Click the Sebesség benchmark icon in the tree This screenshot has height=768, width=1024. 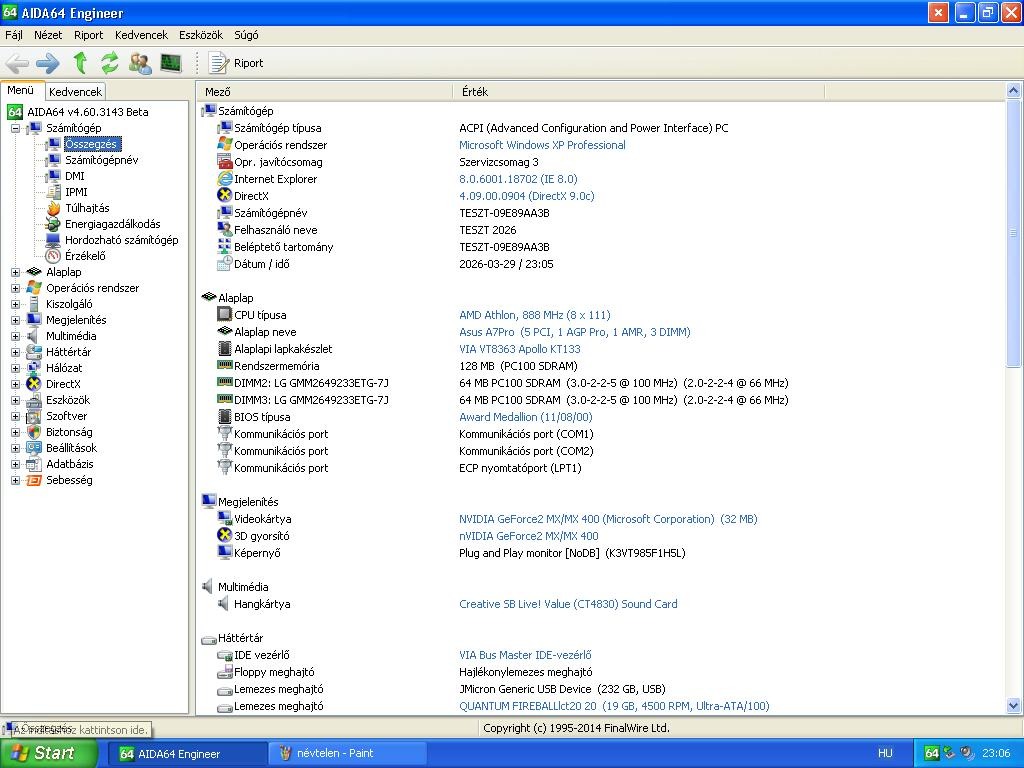(x=34, y=480)
